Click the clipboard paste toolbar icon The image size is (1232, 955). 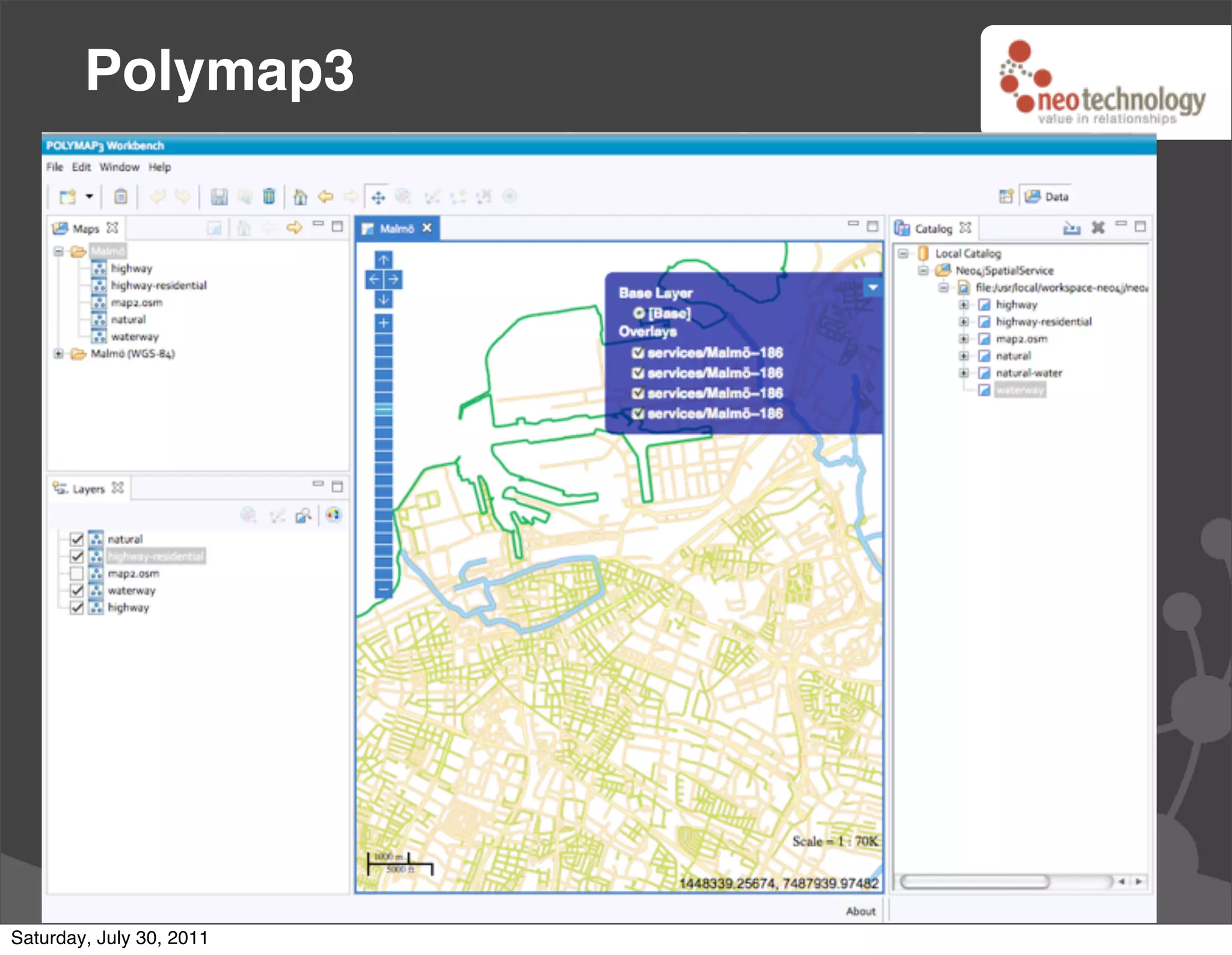[120, 197]
